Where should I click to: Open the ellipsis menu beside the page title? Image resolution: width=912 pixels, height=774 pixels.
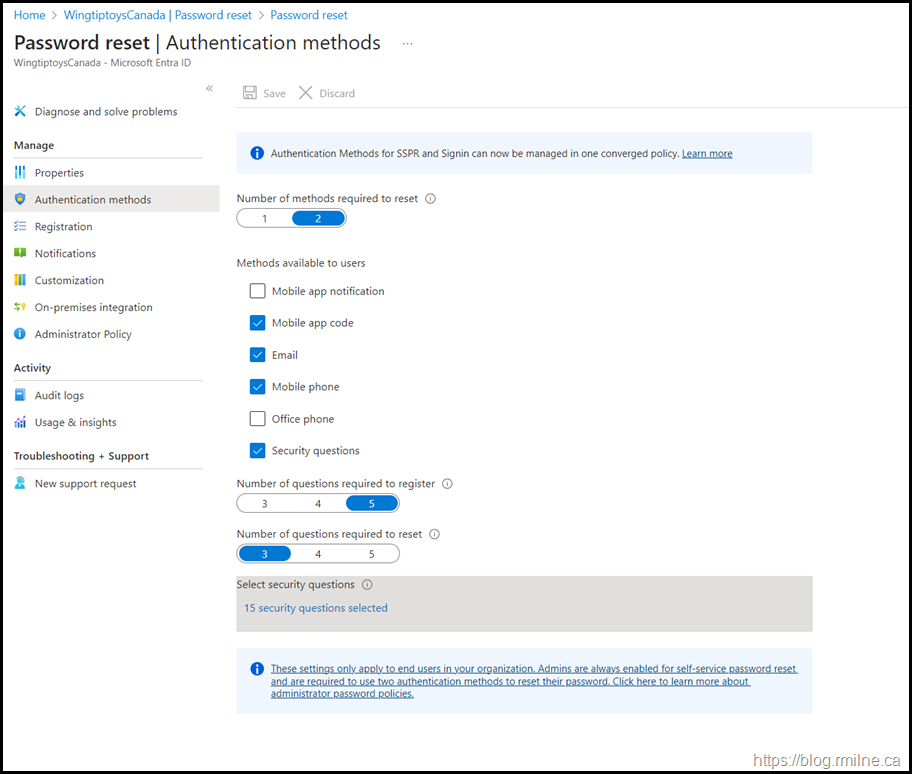pyautogui.click(x=406, y=43)
